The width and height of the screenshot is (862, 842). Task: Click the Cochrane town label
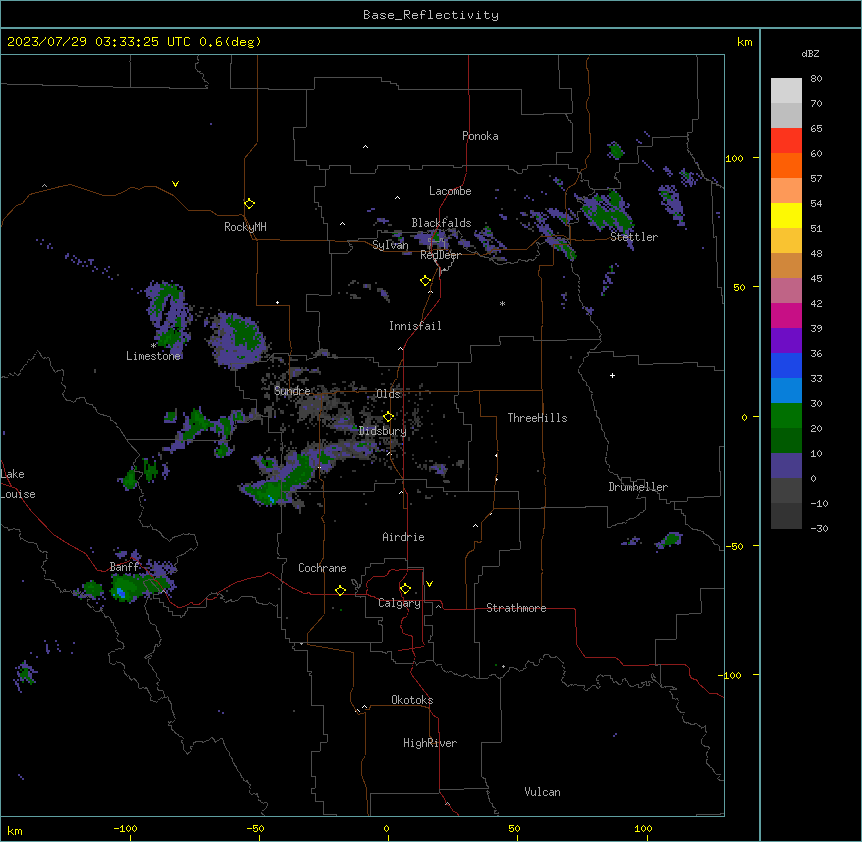[322, 568]
